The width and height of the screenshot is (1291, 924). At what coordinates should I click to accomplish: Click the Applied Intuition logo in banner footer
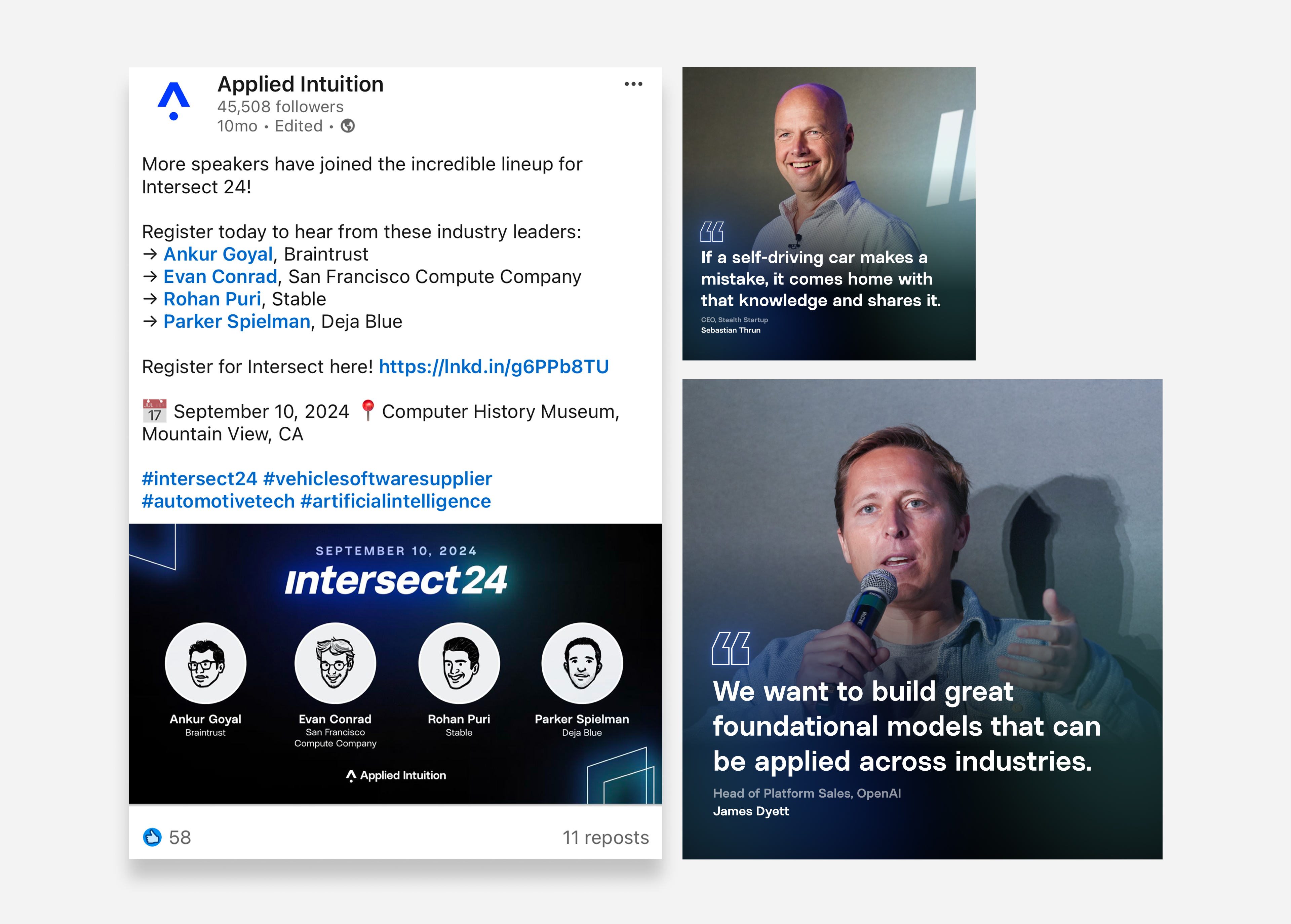(x=396, y=775)
